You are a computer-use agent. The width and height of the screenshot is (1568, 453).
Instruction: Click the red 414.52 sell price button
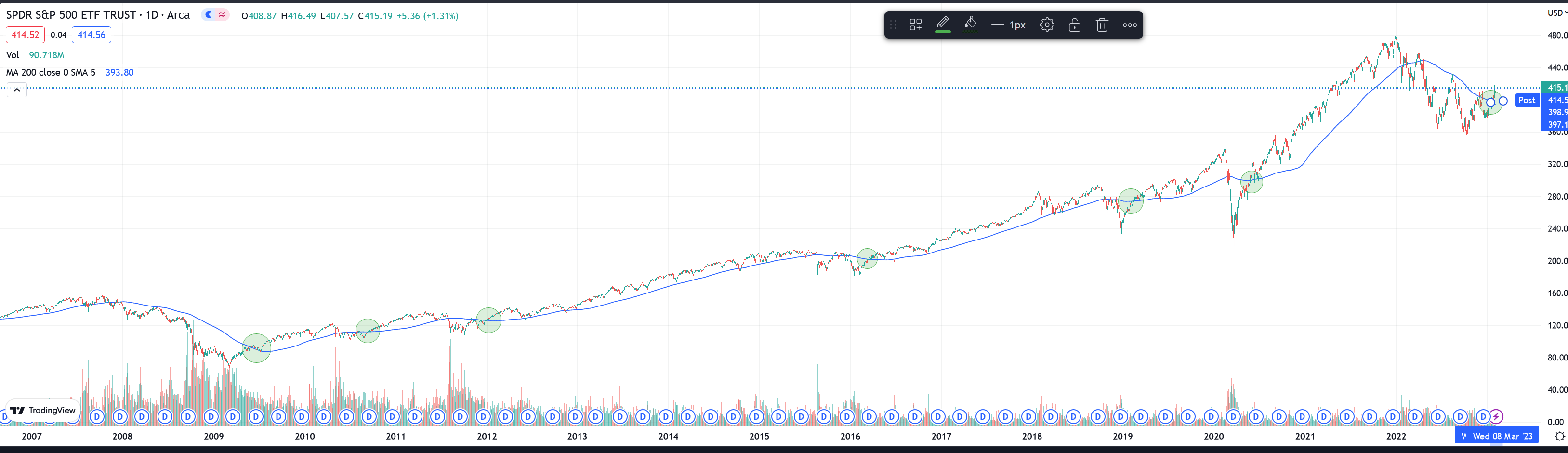pos(25,35)
